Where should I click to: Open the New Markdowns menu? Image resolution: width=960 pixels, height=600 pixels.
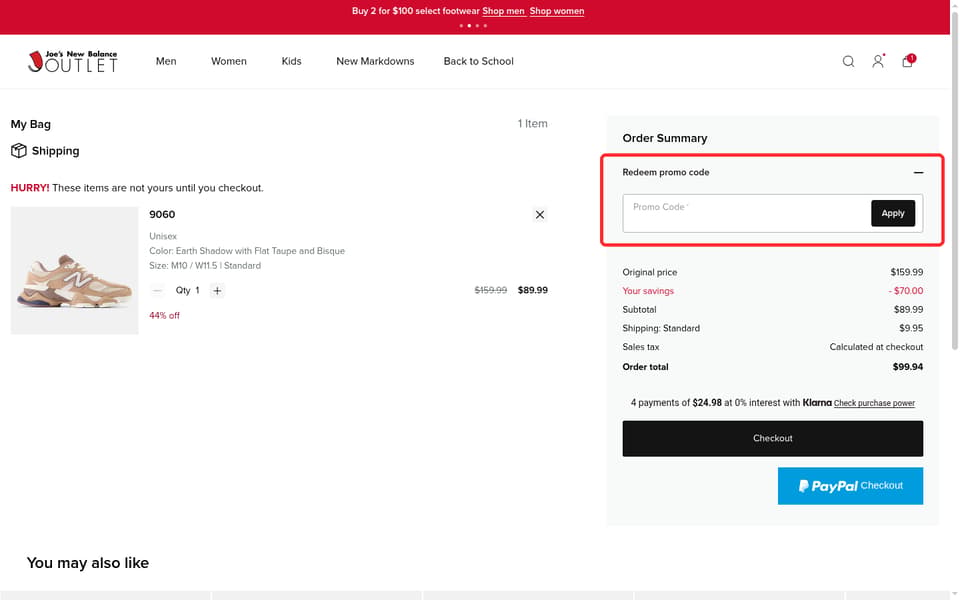[x=375, y=61]
